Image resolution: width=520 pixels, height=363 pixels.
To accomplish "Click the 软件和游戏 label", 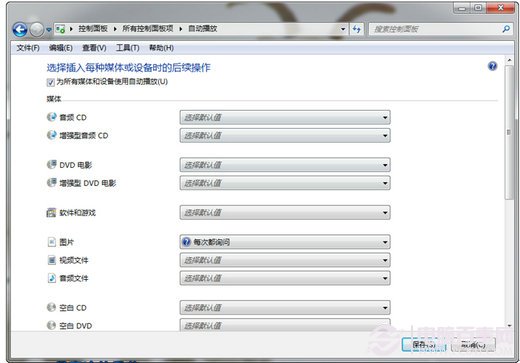I will [77, 213].
